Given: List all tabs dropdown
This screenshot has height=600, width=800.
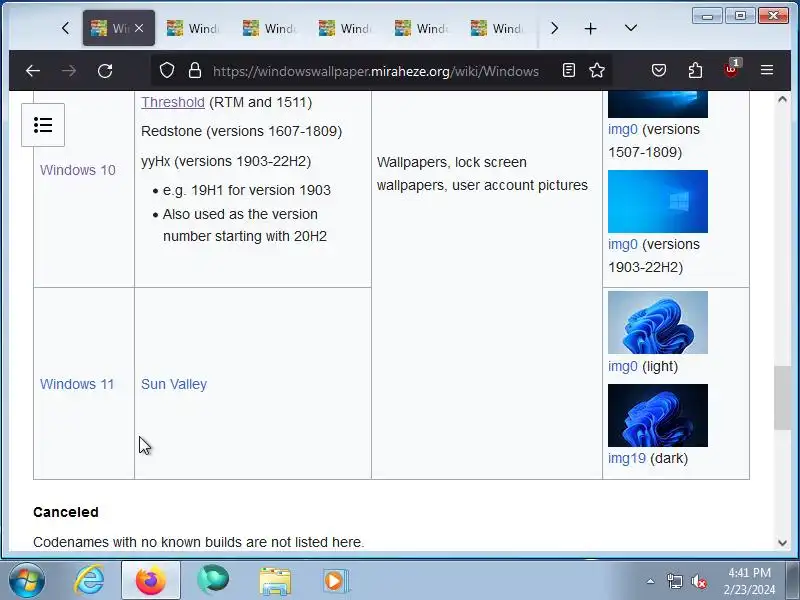Looking at the screenshot, I should tap(631, 28).
